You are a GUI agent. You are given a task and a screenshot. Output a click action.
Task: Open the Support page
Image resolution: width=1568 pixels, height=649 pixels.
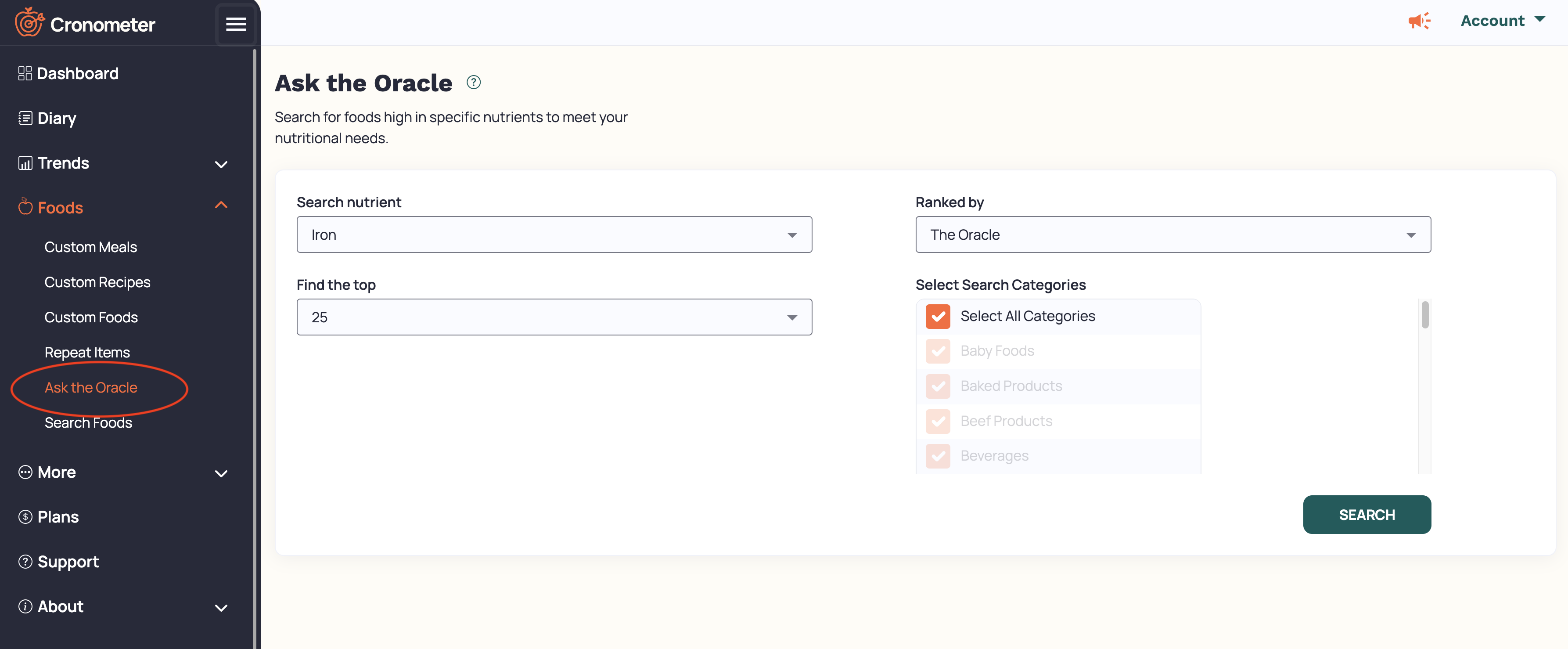pos(68,562)
